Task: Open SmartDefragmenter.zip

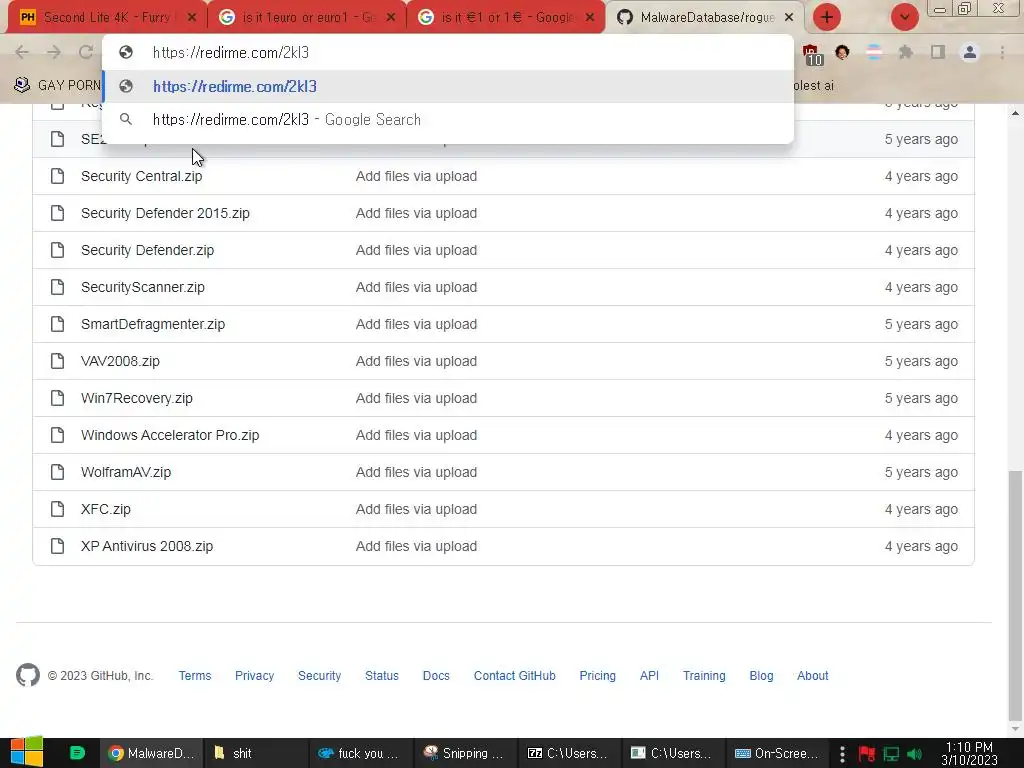Action: (153, 325)
